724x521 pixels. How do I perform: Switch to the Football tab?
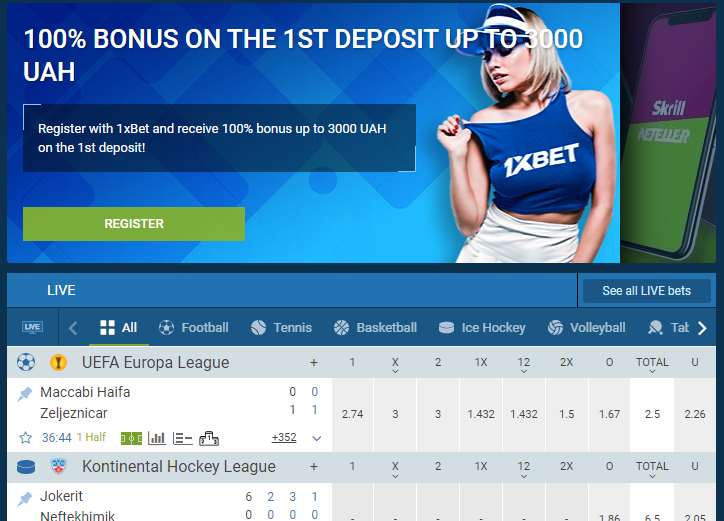click(193, 327)
